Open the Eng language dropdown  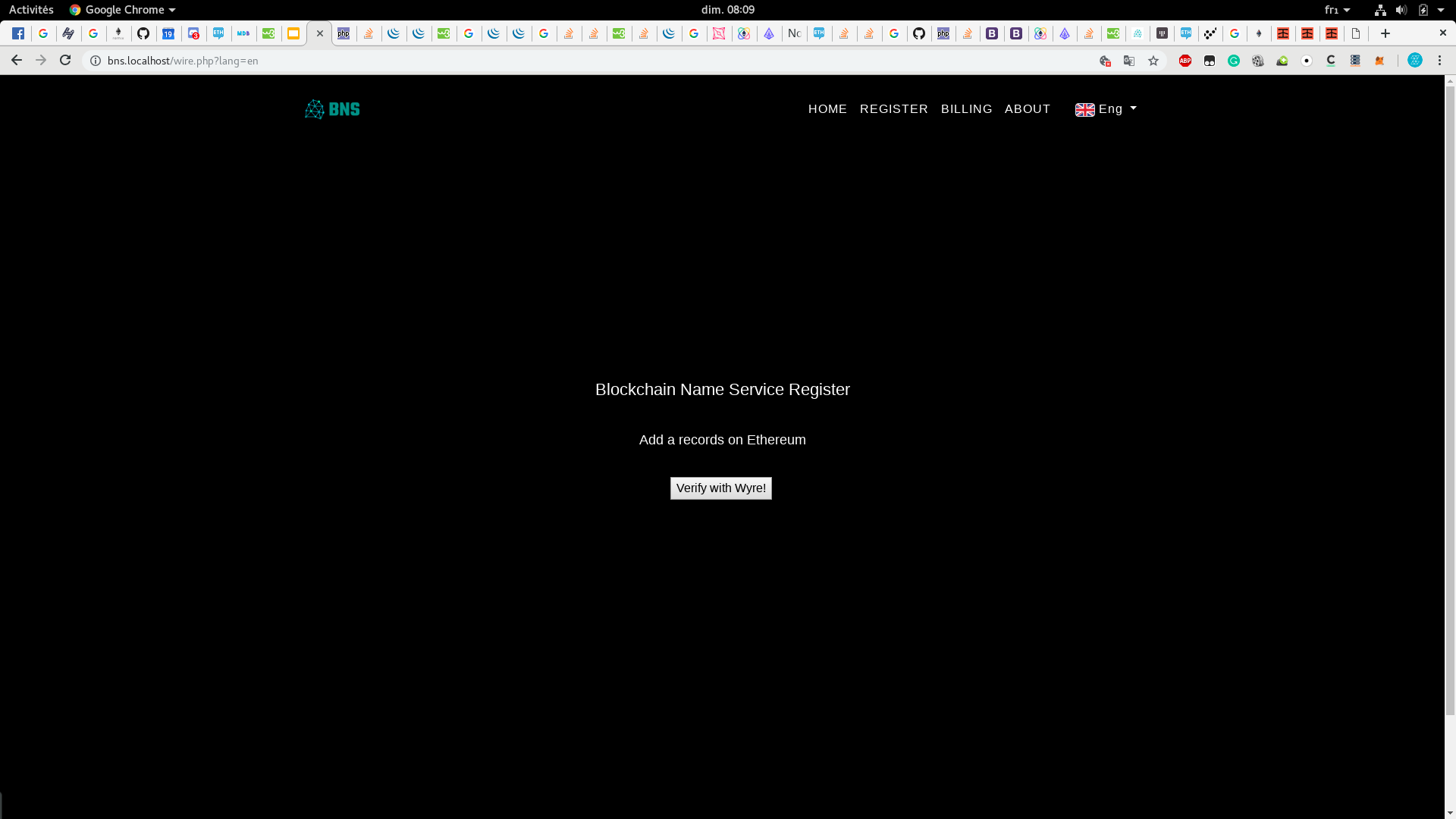point(1106,109)
